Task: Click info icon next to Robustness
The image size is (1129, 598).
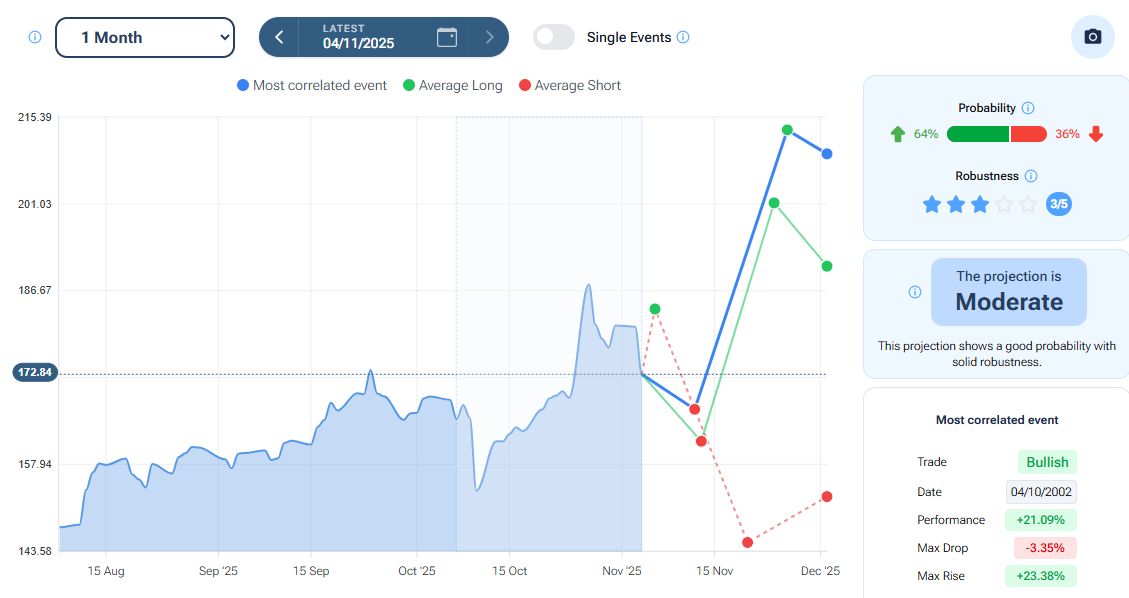Action: click(x=1031, y=176)
